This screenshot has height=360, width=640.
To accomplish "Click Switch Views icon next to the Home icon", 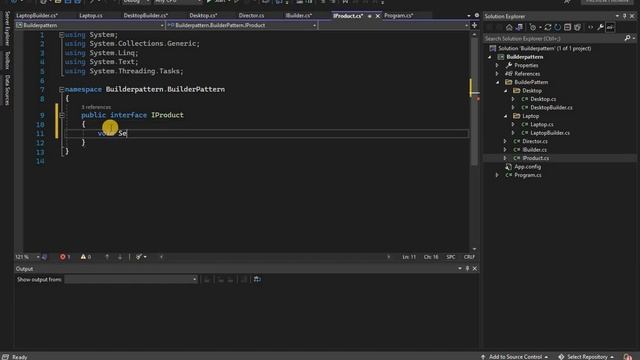I will click(x=519, y=27).
